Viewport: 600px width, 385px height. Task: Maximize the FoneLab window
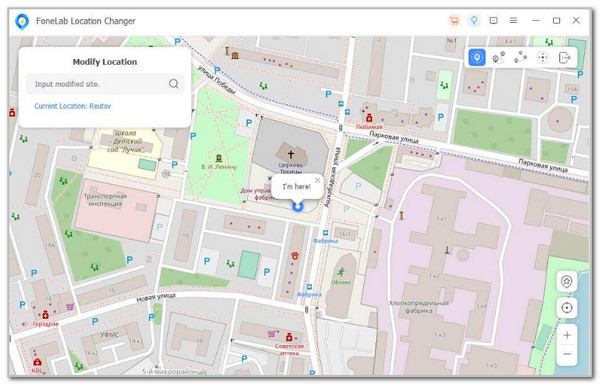point(556,20)
